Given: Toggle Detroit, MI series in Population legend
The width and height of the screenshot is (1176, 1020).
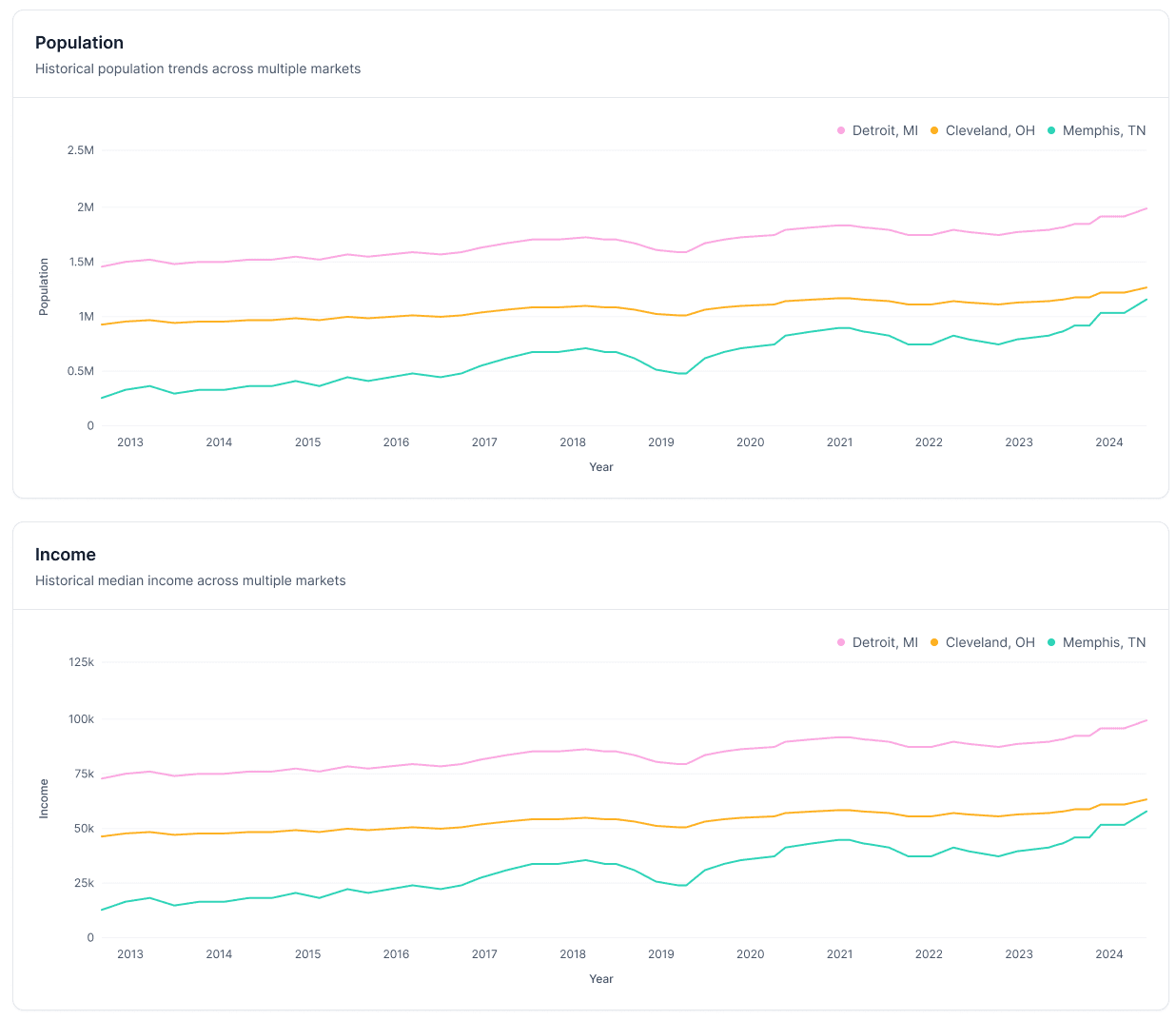Looking at the screenshot, I should tap(877, 130).
